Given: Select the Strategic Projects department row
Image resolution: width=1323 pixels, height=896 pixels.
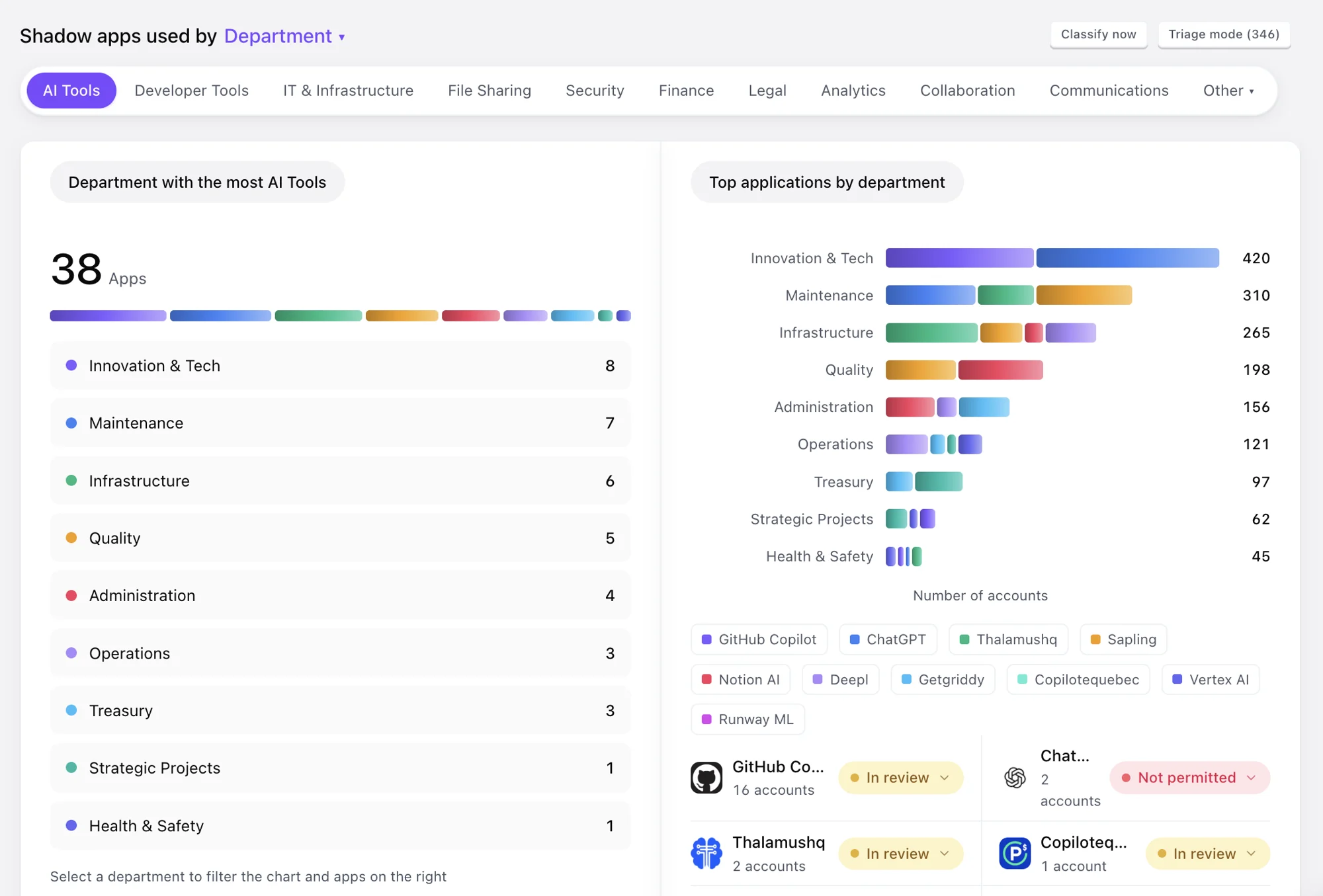Looking at the screenshot, I should 341,768.
